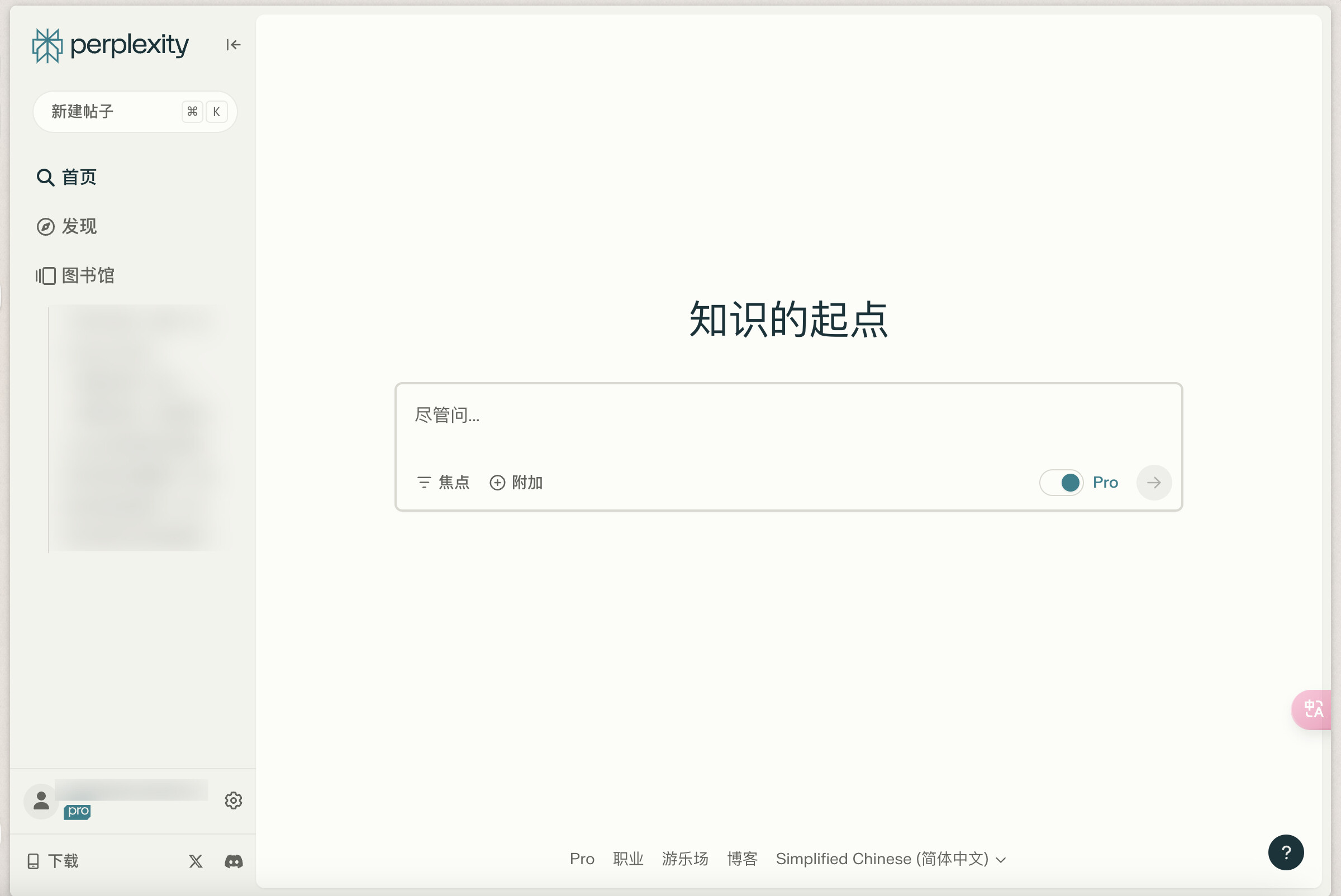Click the pink translate extension icon
Image resolution: width=1341 pixels, height=896 pixels.
click(1313, 710)
